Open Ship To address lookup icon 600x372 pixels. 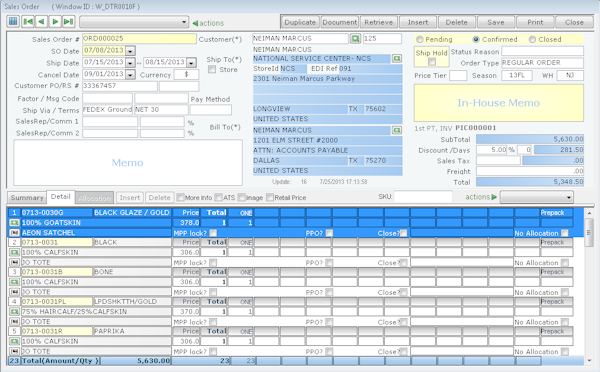[397, 59]
